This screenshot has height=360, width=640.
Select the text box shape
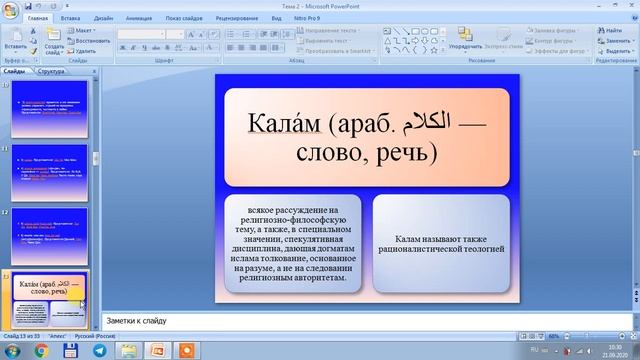coord(387,31)
